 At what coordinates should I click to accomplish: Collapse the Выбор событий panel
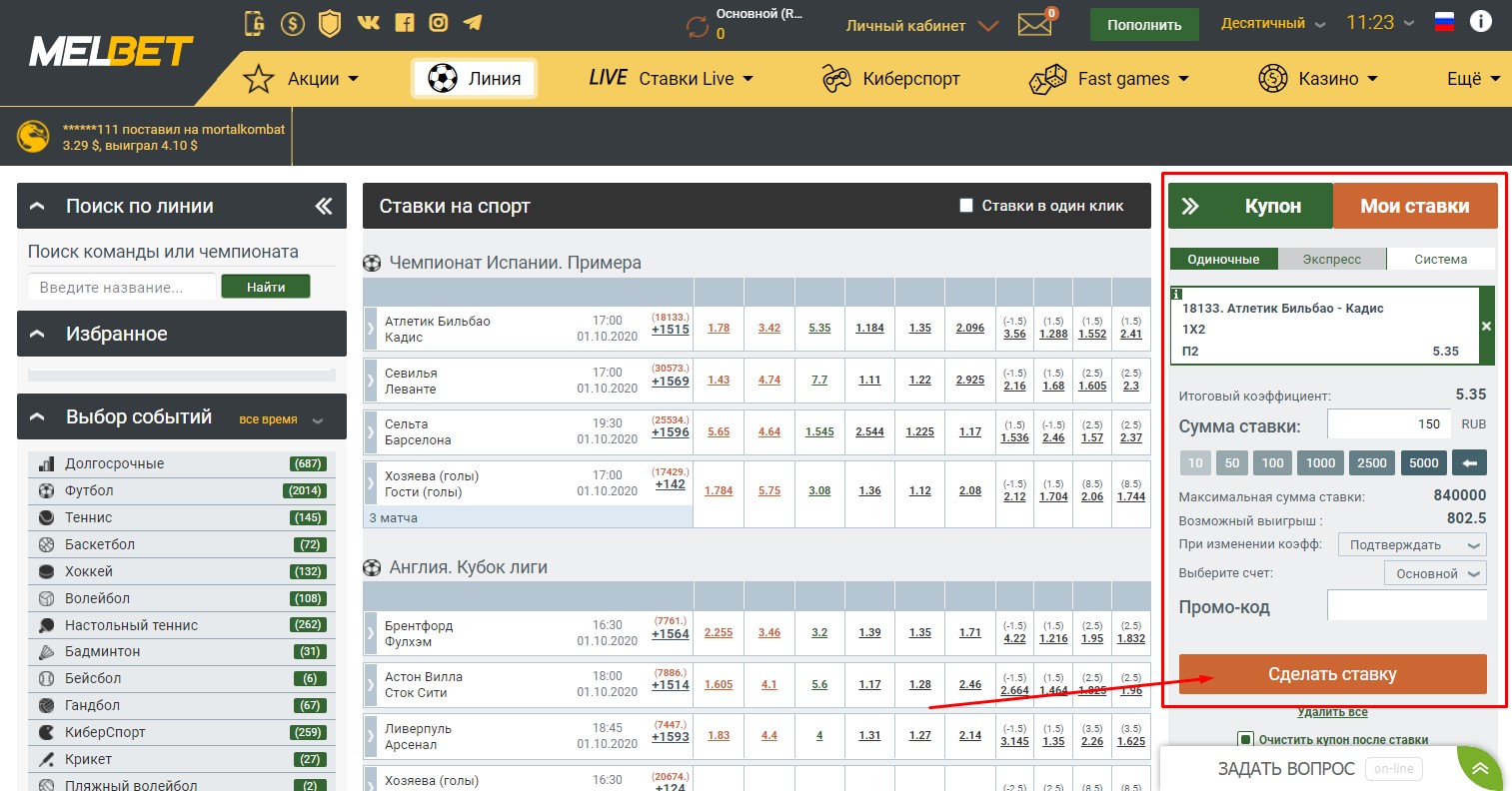(x=38, y=417)
